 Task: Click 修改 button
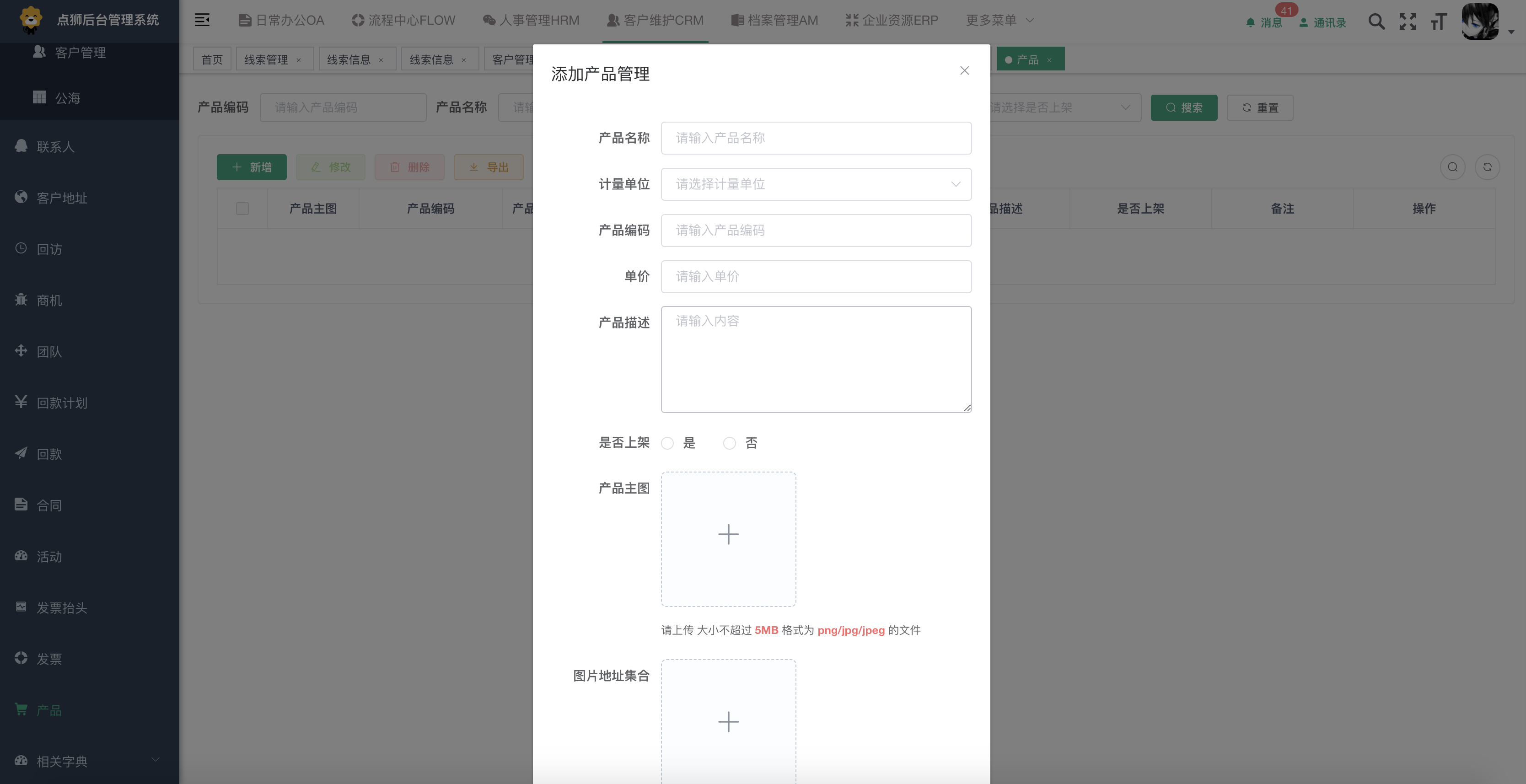[331, 167]
